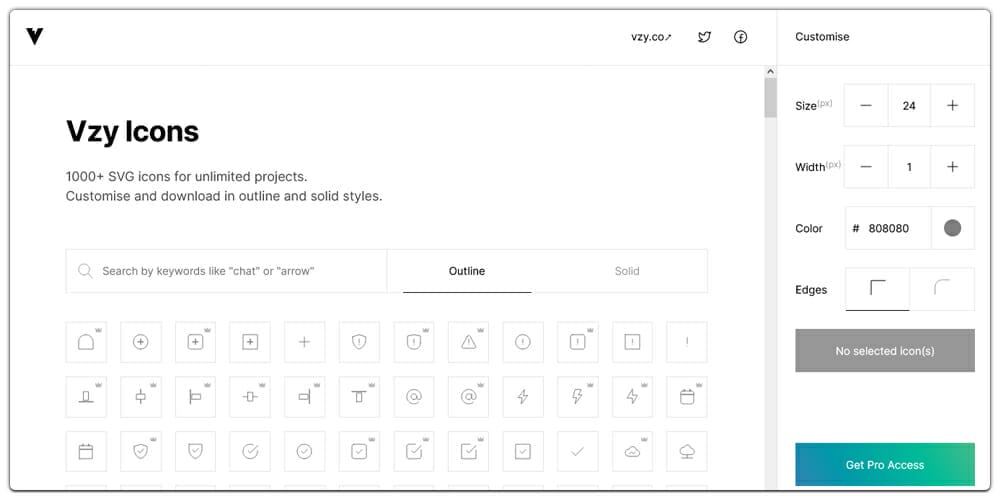Image resolution: width=1000 pixels, height=500 pixels.
Task: Select the check-in-circle icon
Action: click(x=304, y=452)
